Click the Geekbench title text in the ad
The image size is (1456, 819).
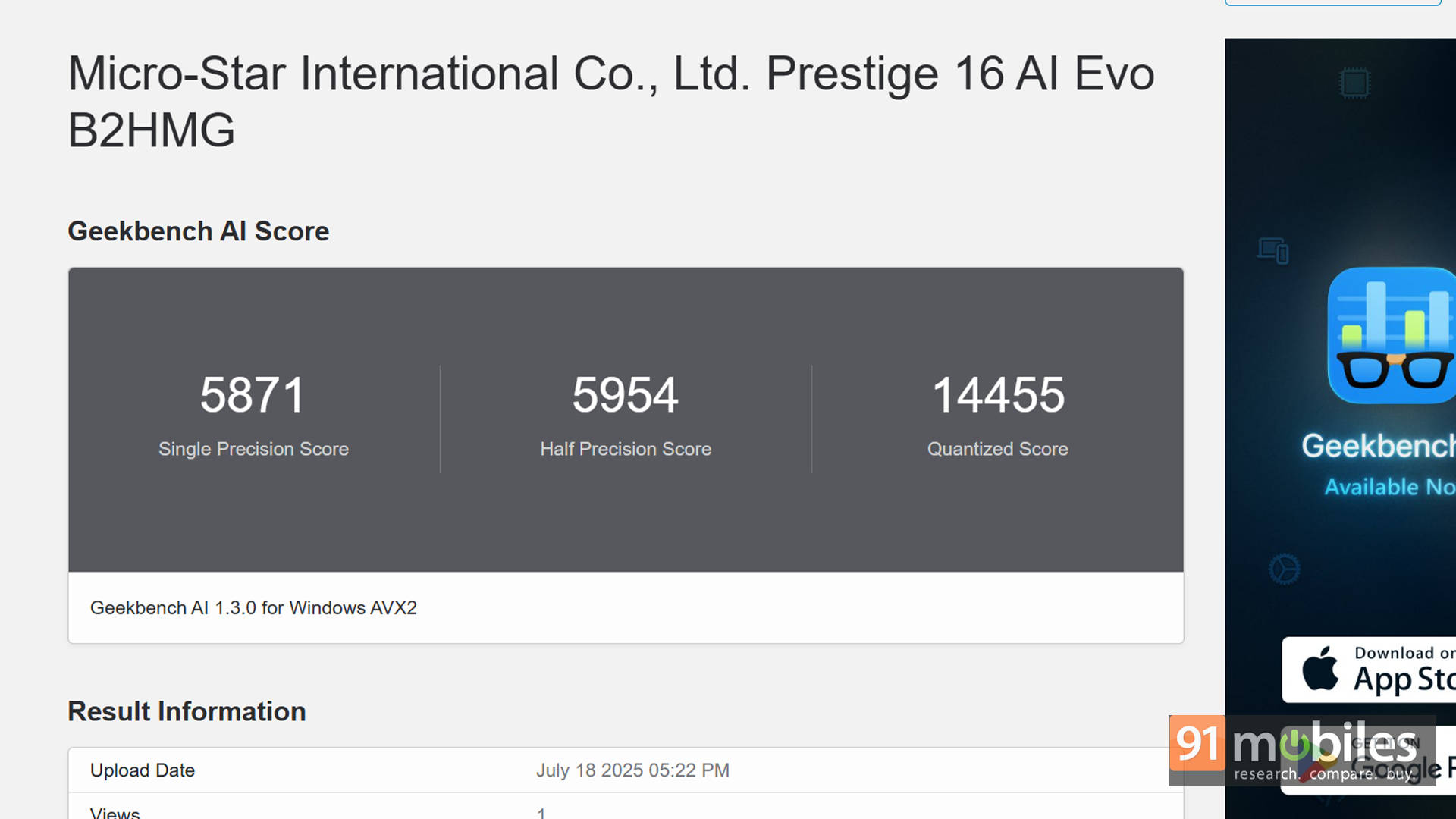1377,446
